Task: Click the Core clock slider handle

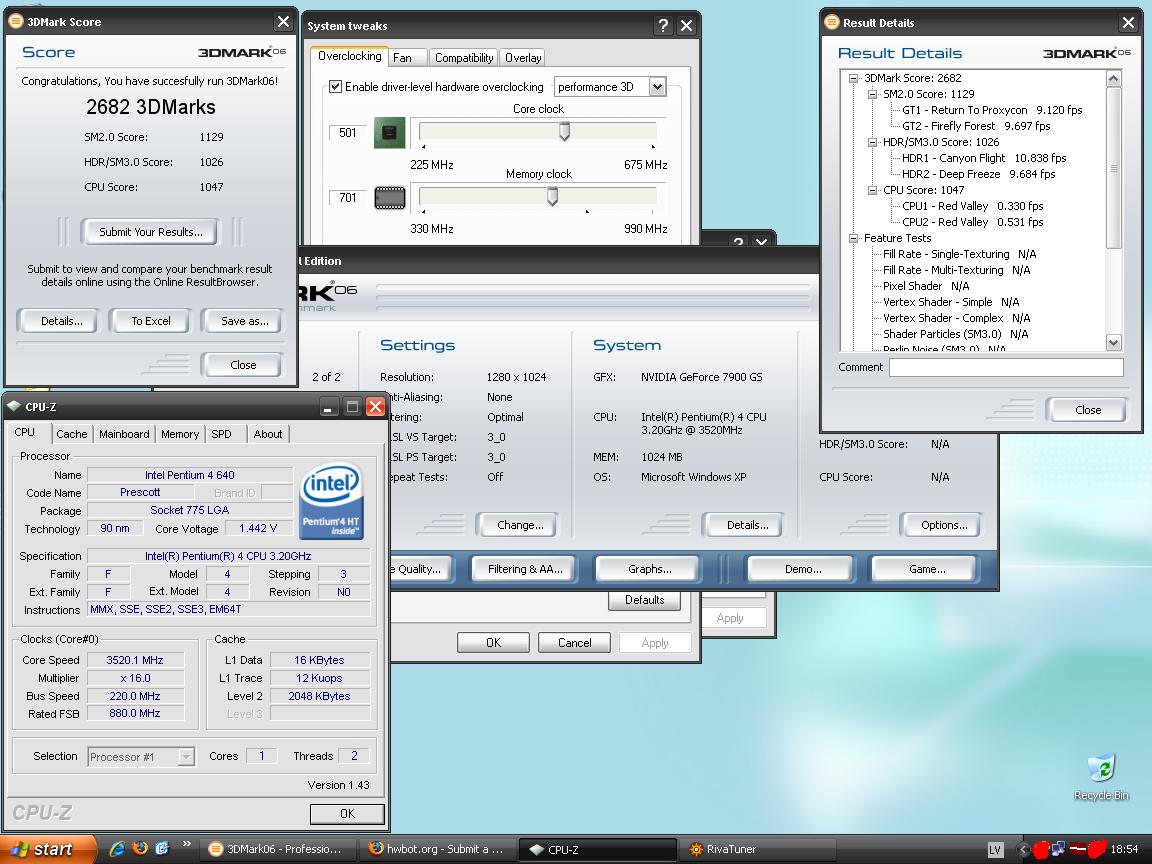Action: [564, 132]
